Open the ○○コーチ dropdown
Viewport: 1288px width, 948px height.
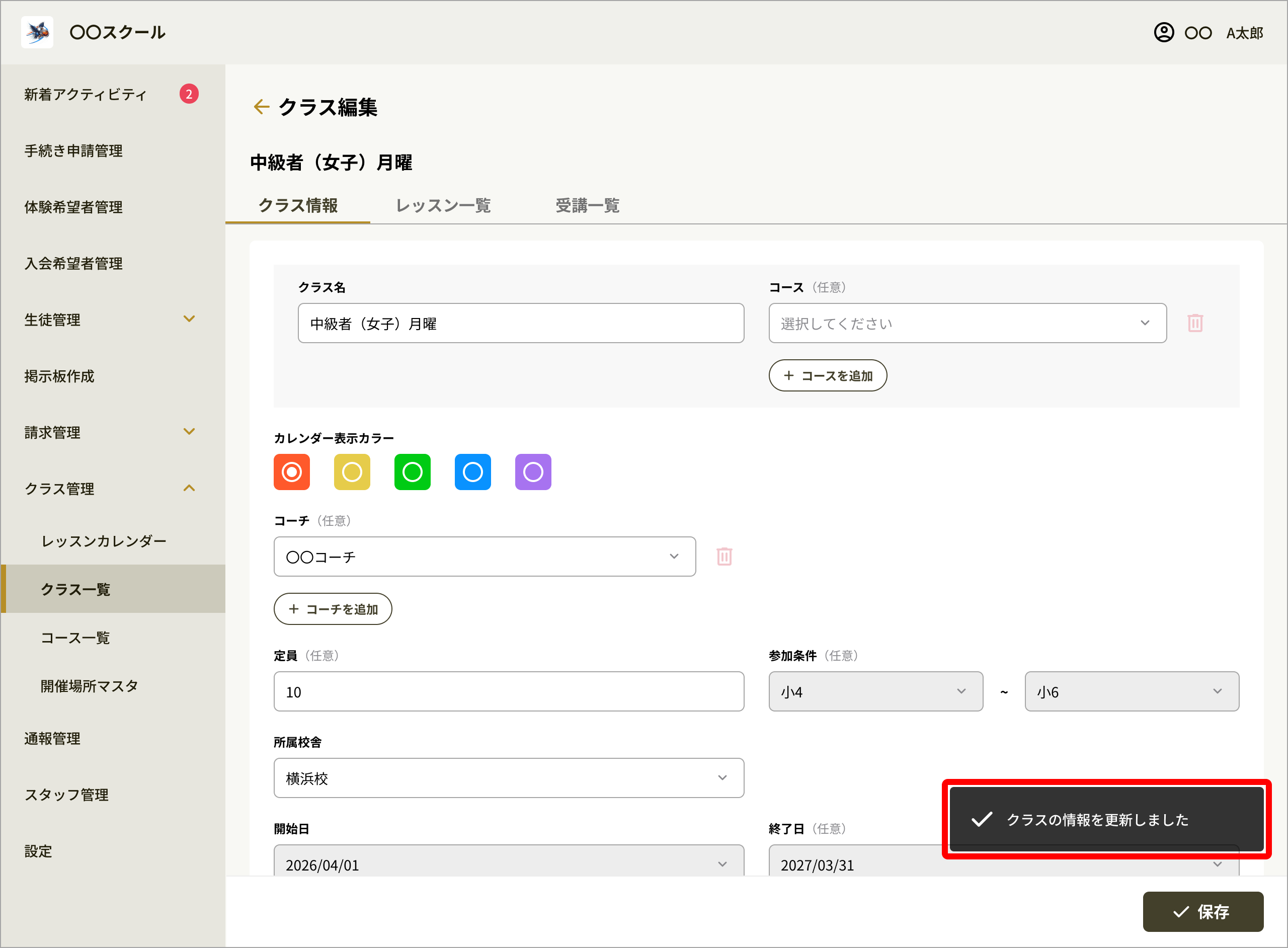pyautogui.click(x=485, y=557)
